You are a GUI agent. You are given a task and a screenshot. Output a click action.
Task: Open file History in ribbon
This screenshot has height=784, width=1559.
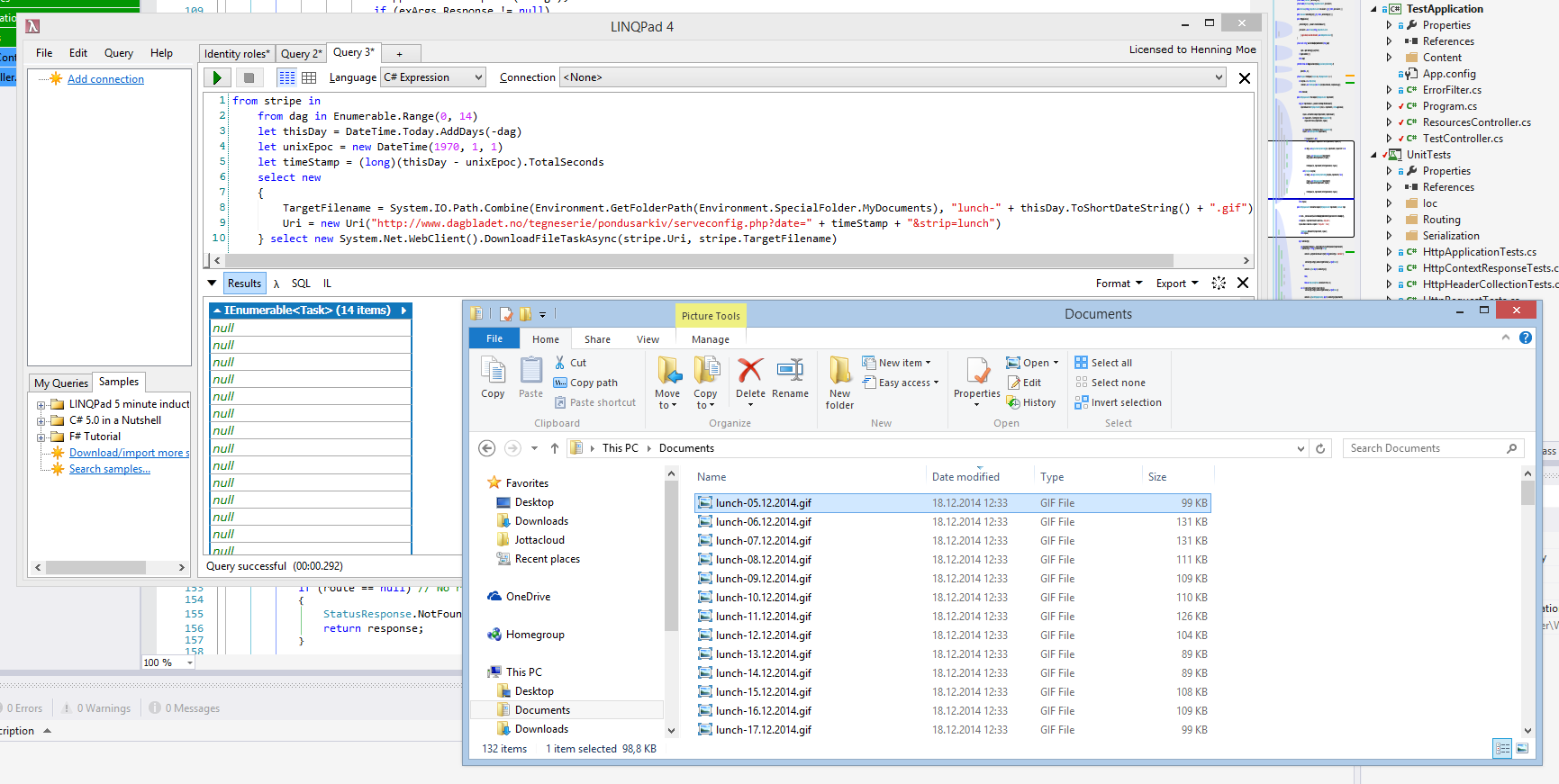coord(1031,402)
